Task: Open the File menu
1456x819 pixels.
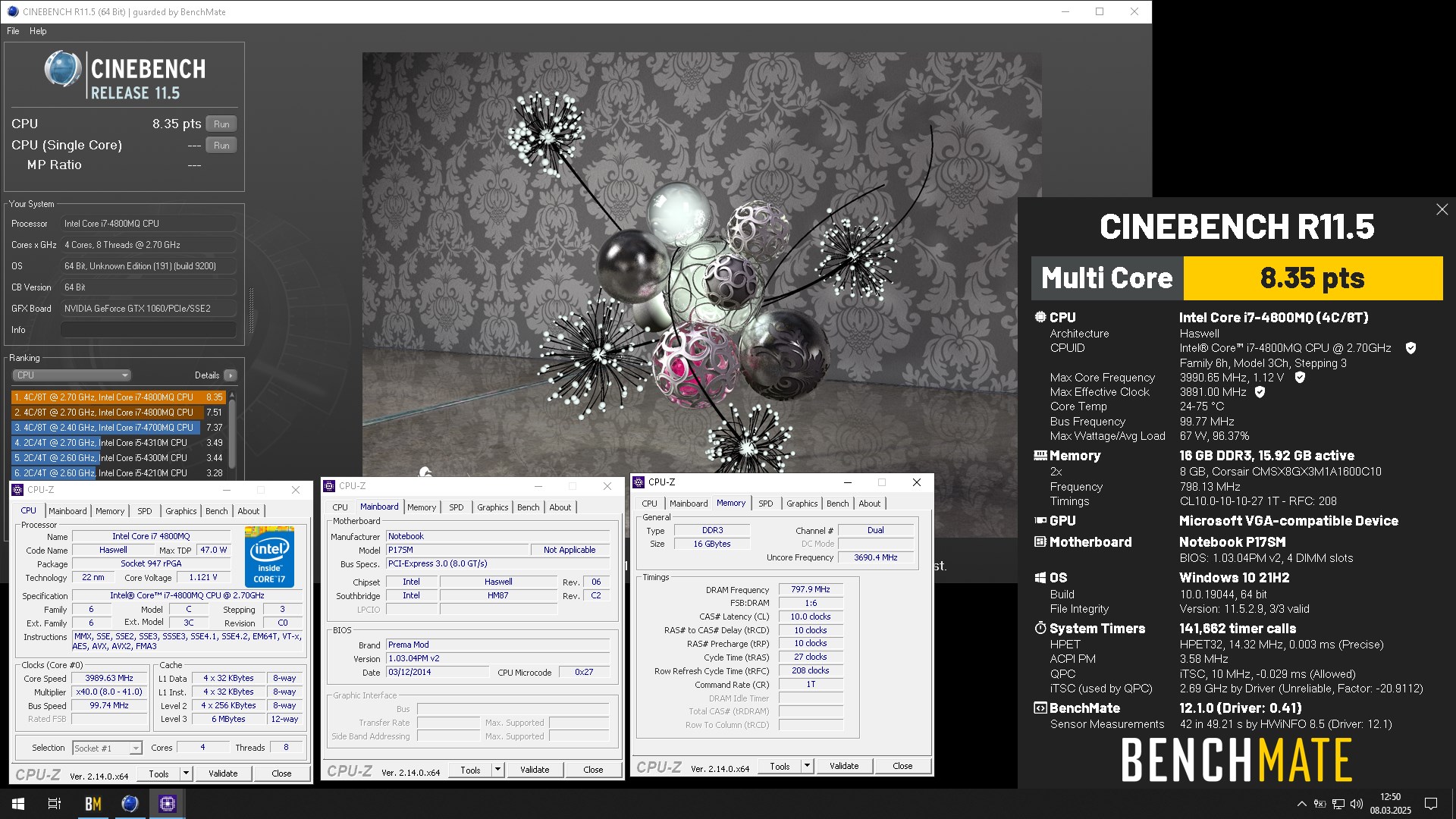Action: pos(13,31)
